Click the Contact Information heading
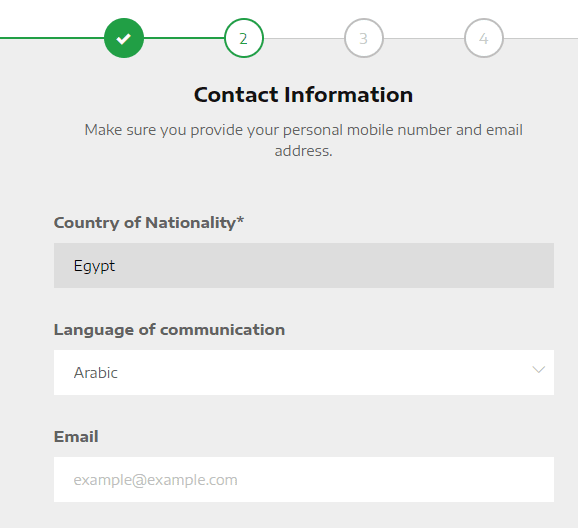578x528 pixels. tap(303, 95)
